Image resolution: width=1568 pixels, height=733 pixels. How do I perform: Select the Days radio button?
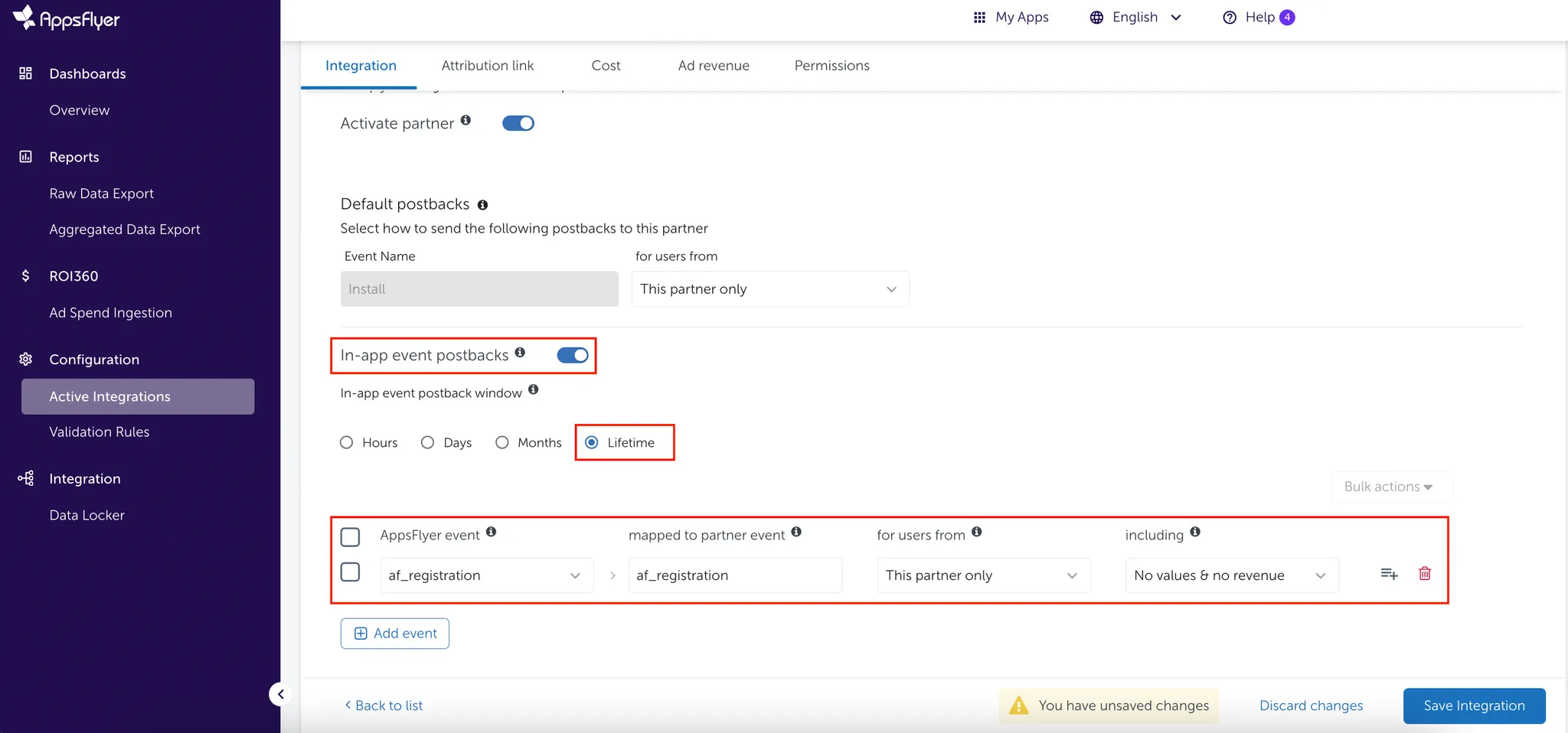(428, 442)
